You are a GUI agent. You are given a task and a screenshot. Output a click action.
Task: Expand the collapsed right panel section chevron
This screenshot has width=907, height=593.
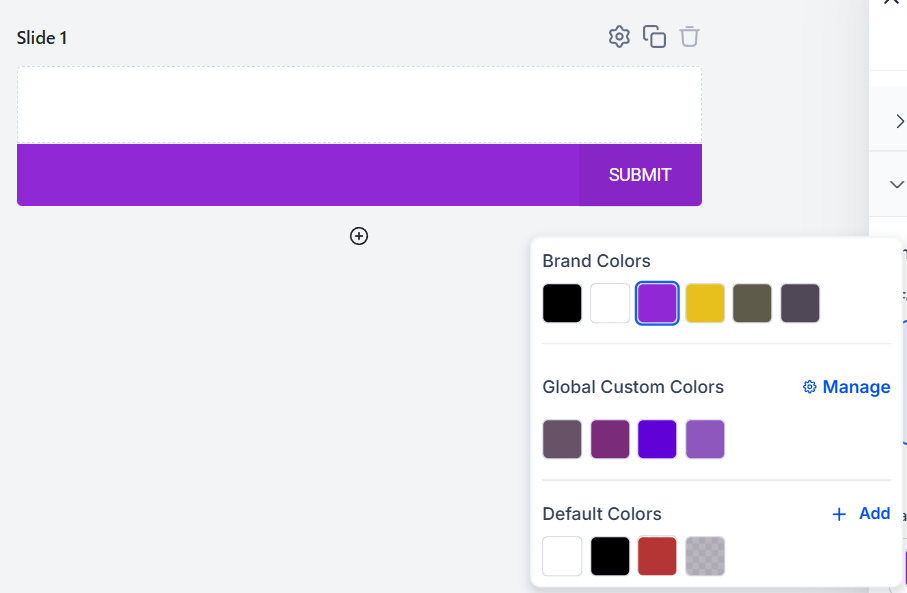[x=900, y=120]
